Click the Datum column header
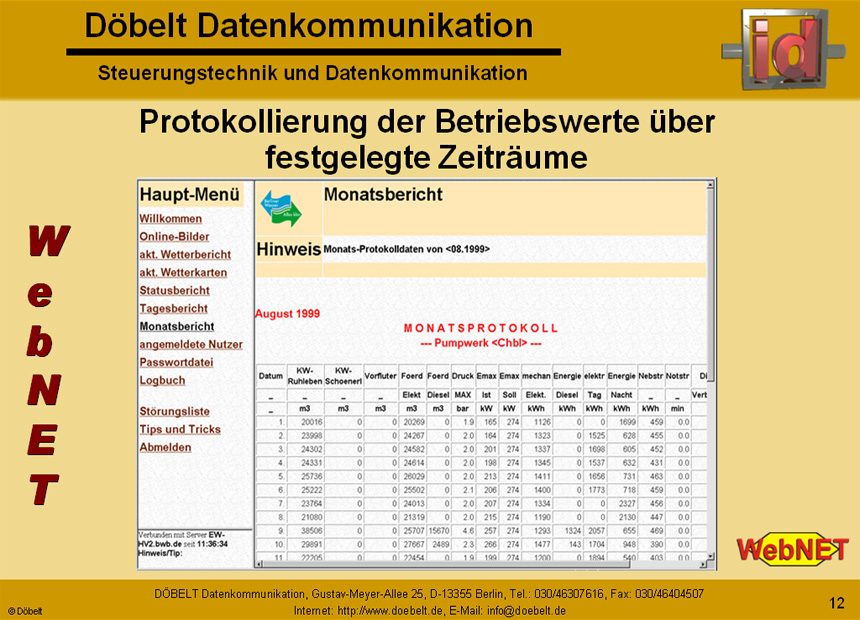Screen dimensions: 860x620 [270, 376]
